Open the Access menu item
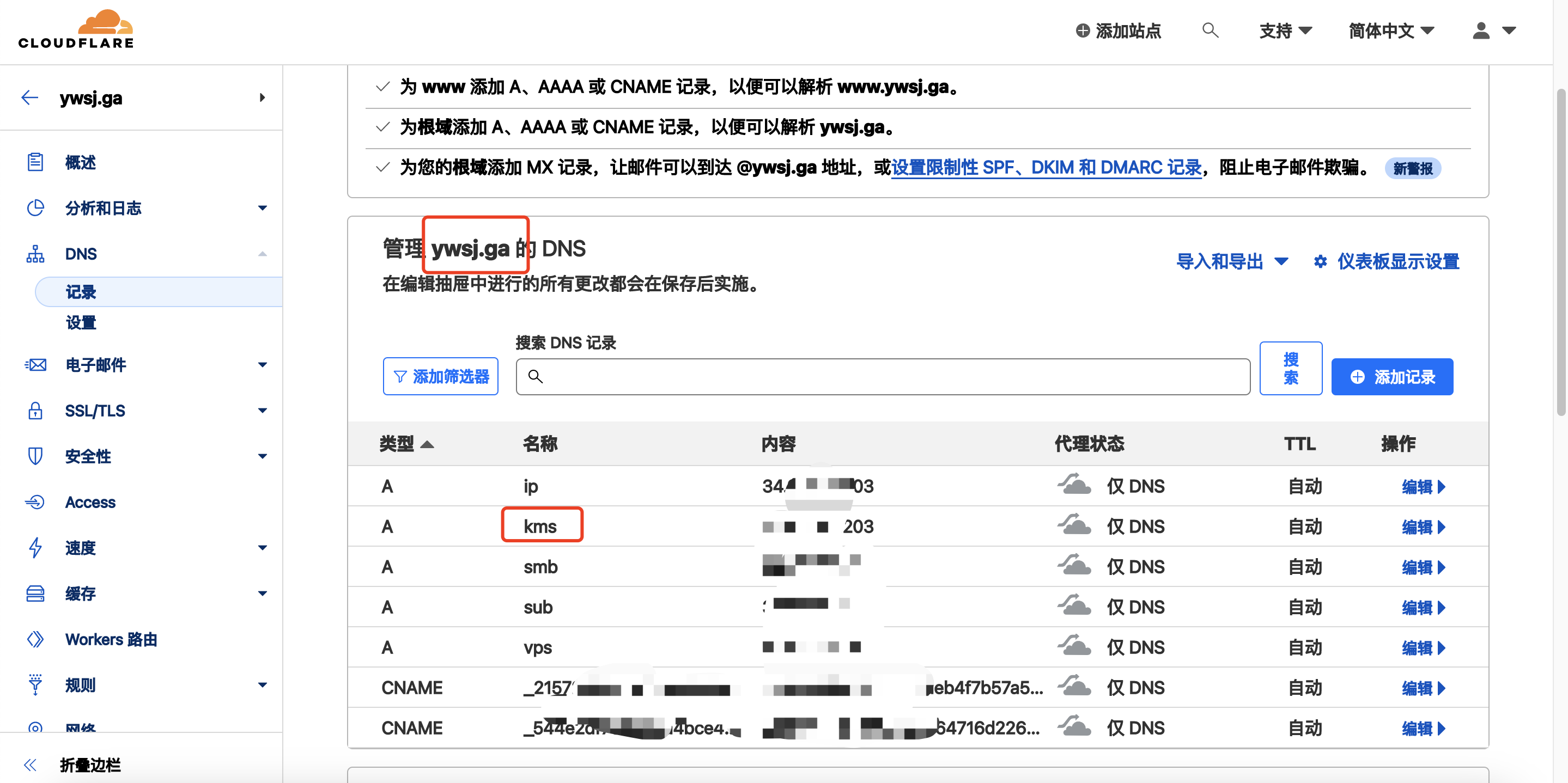 [x=90, y=502]
